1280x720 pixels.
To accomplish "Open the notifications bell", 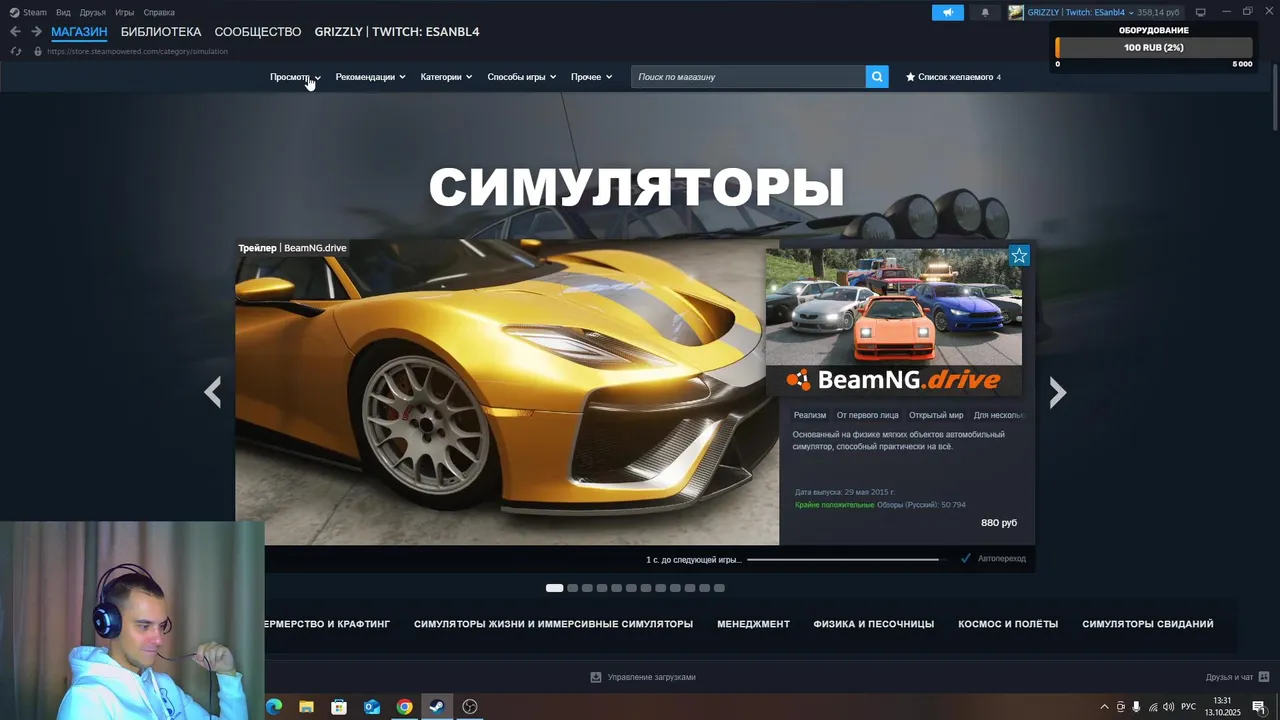I will (x=985, y=12).
